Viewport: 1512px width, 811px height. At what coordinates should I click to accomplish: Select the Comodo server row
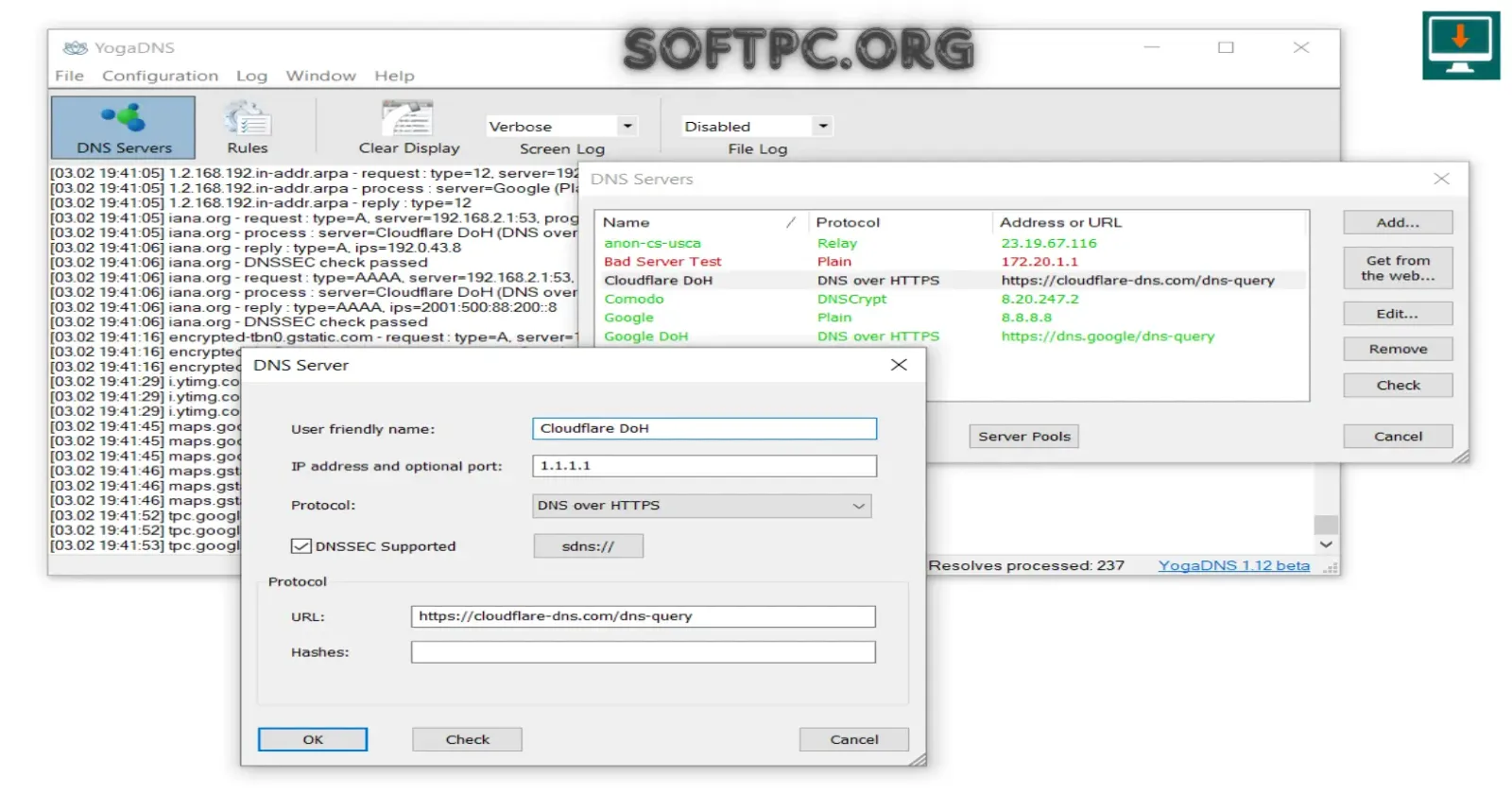(x=953, y=299)
